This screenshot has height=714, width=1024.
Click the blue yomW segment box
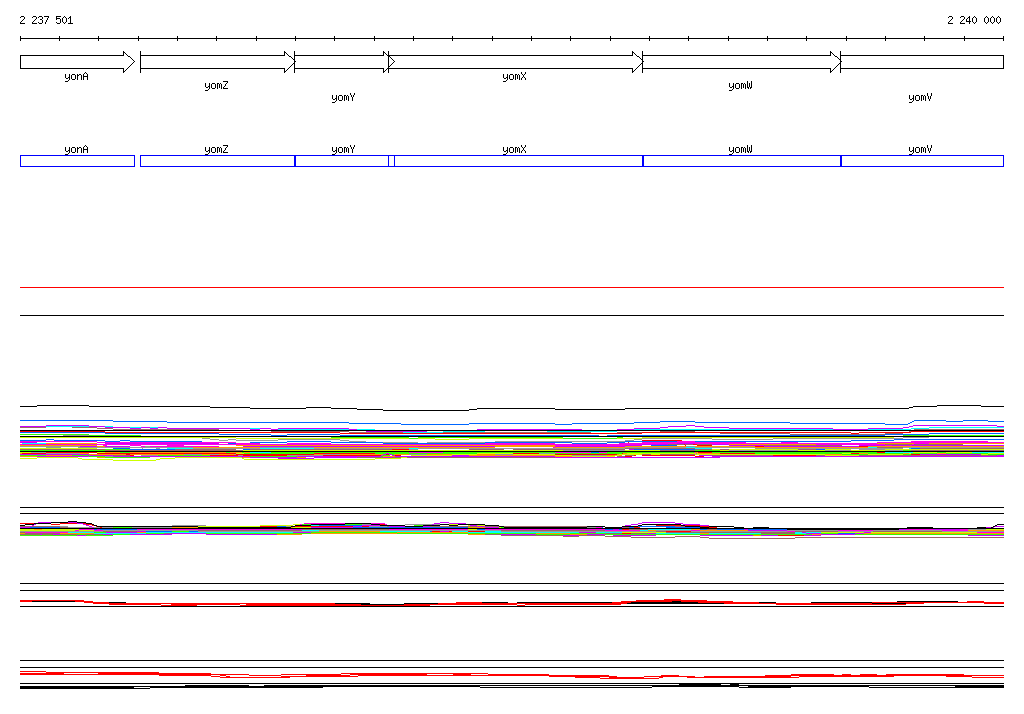[741, 161]
